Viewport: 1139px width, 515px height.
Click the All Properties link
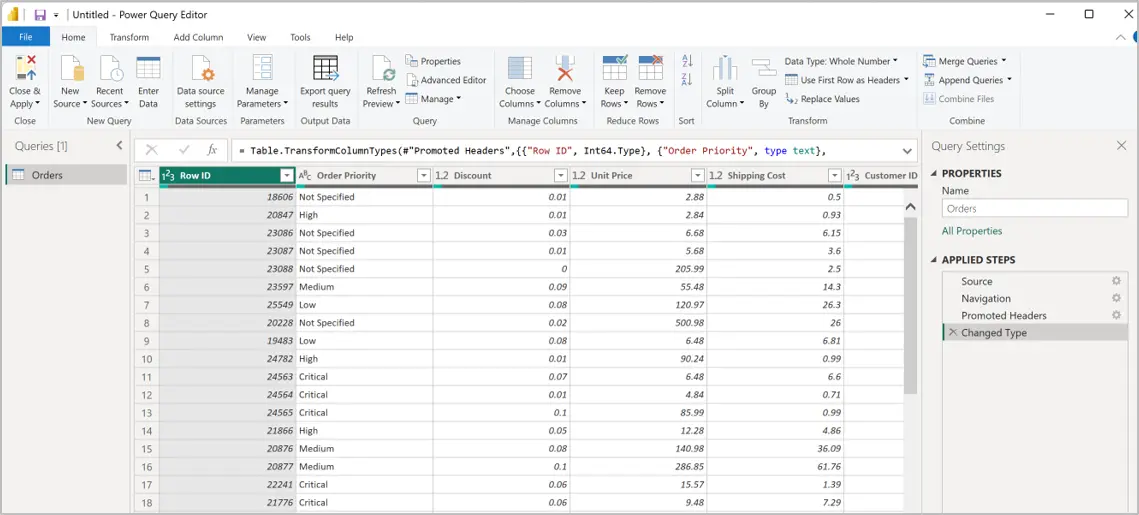972,231
